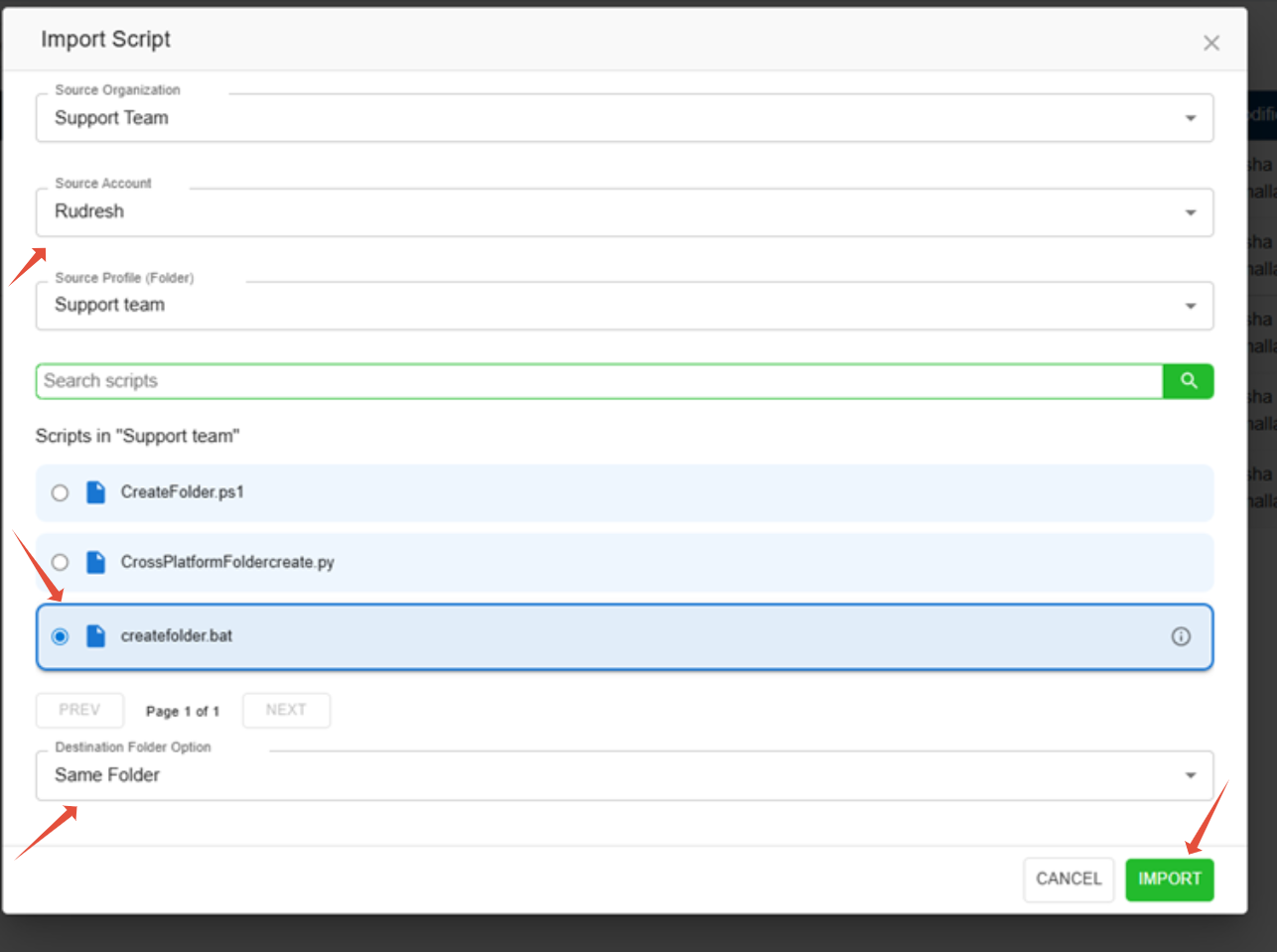1277x952 pixels.
Task: Select the CrossPlatformFoldercreate.py radio button
Action: tap(61, 563)
